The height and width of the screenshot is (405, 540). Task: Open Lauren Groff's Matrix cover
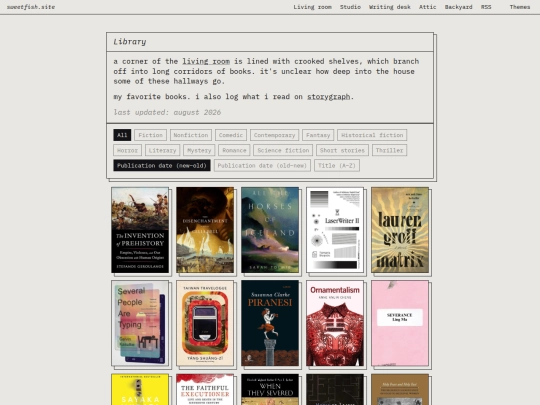coord(400,230)
